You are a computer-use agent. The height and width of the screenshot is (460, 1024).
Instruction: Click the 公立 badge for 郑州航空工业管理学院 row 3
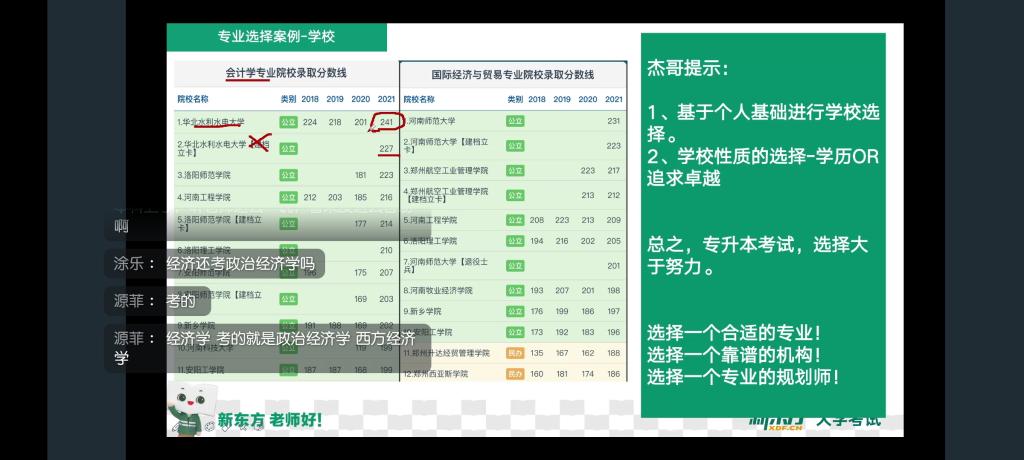[515, 170]
